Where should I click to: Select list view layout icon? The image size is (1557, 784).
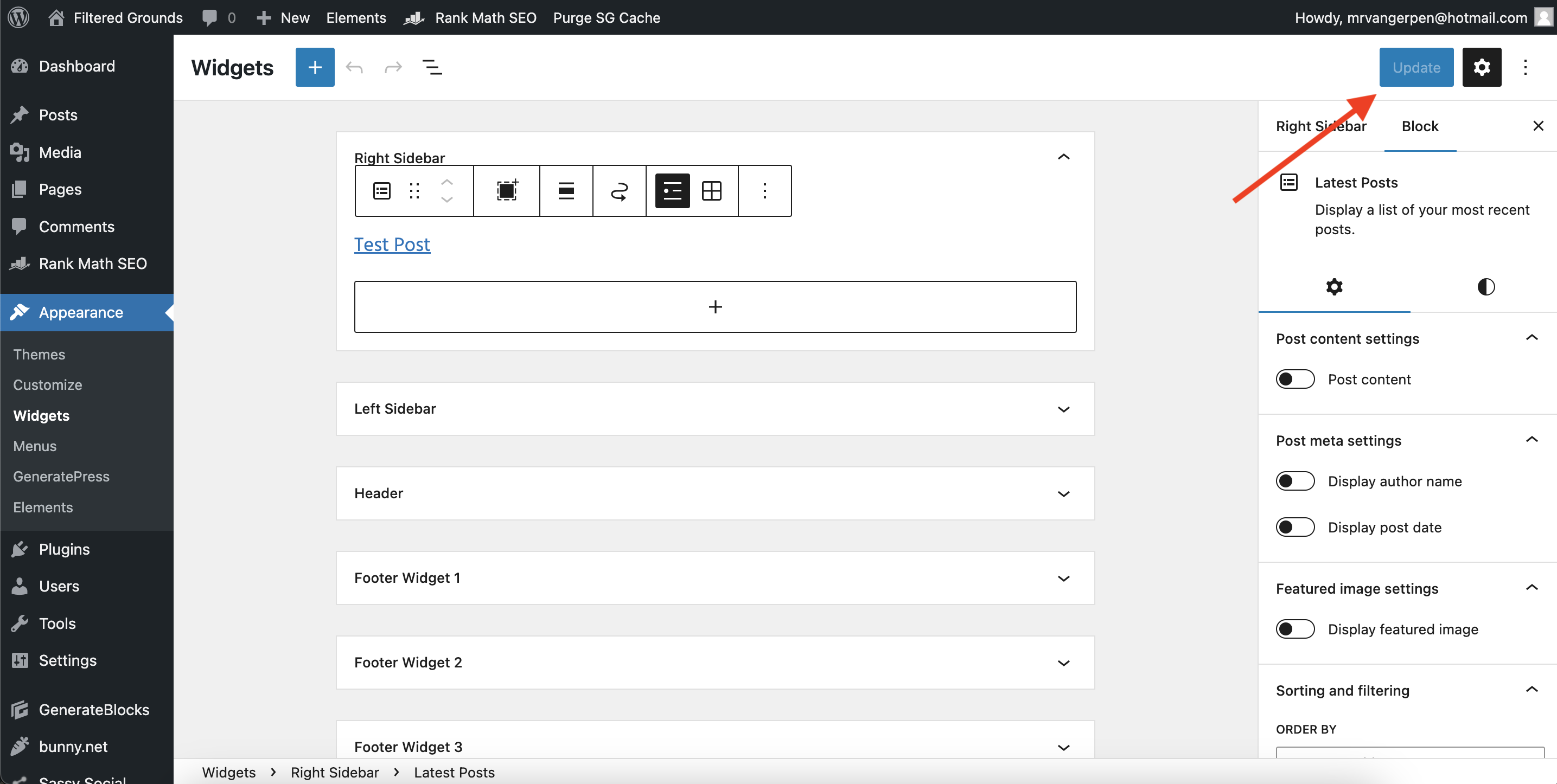coord(672,191)
